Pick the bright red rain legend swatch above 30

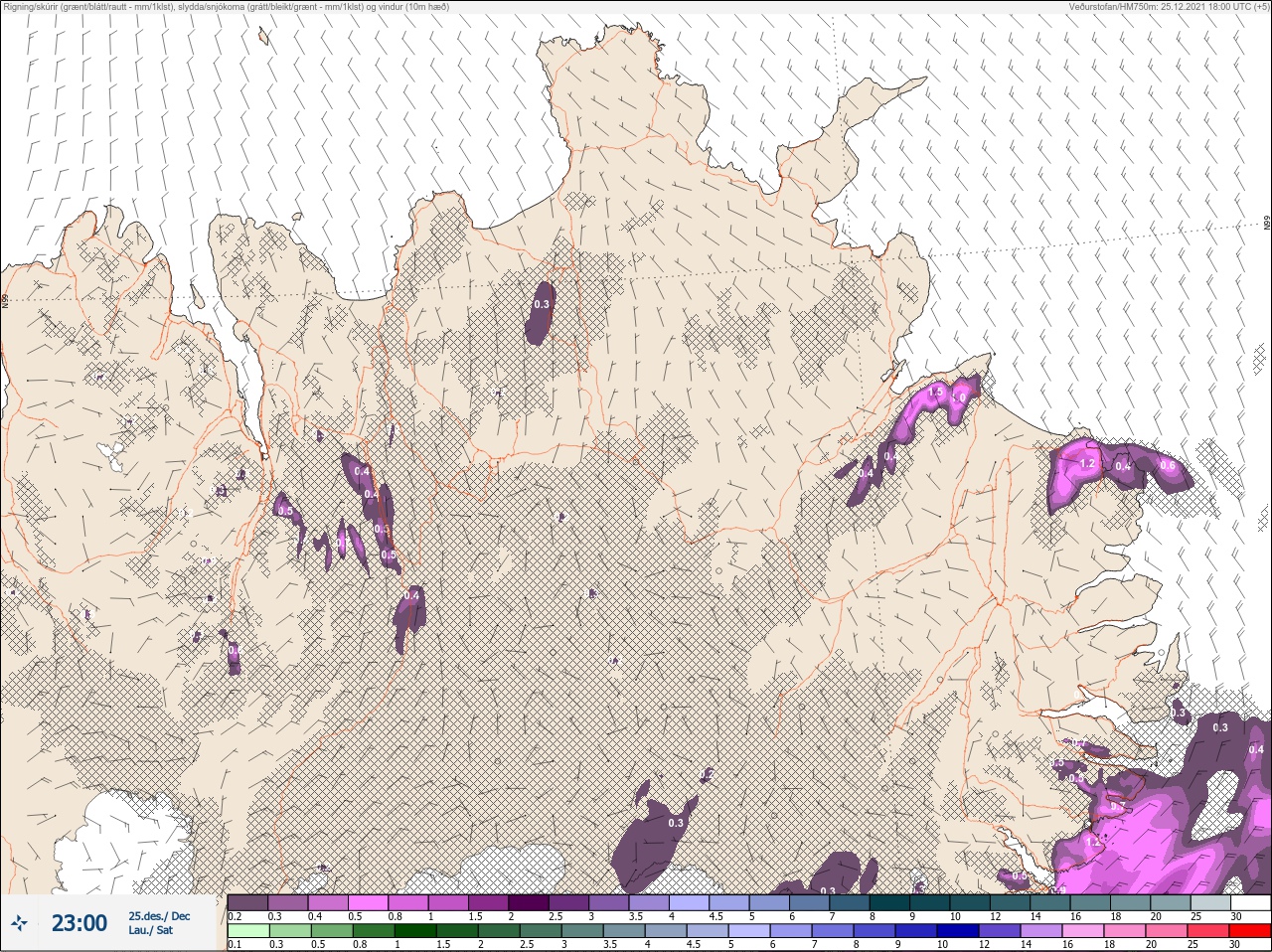pos(1249,931)
